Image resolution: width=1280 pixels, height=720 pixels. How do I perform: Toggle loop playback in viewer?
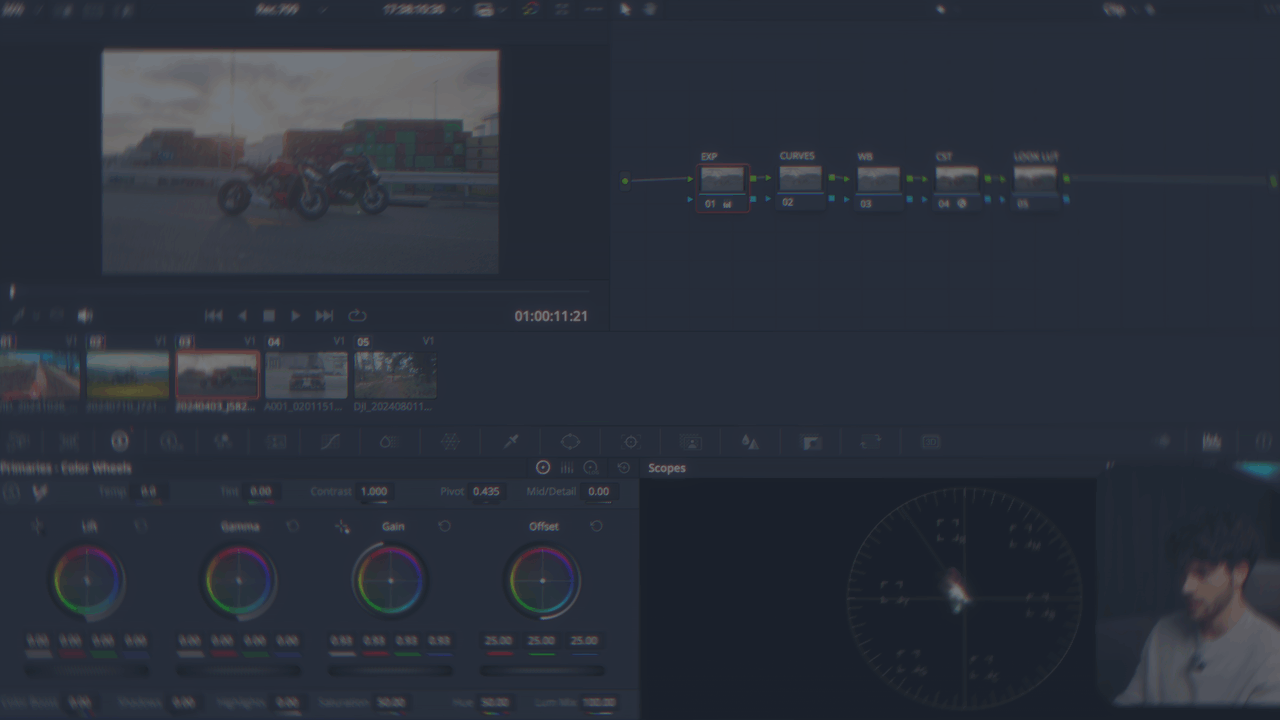point(357,316)
